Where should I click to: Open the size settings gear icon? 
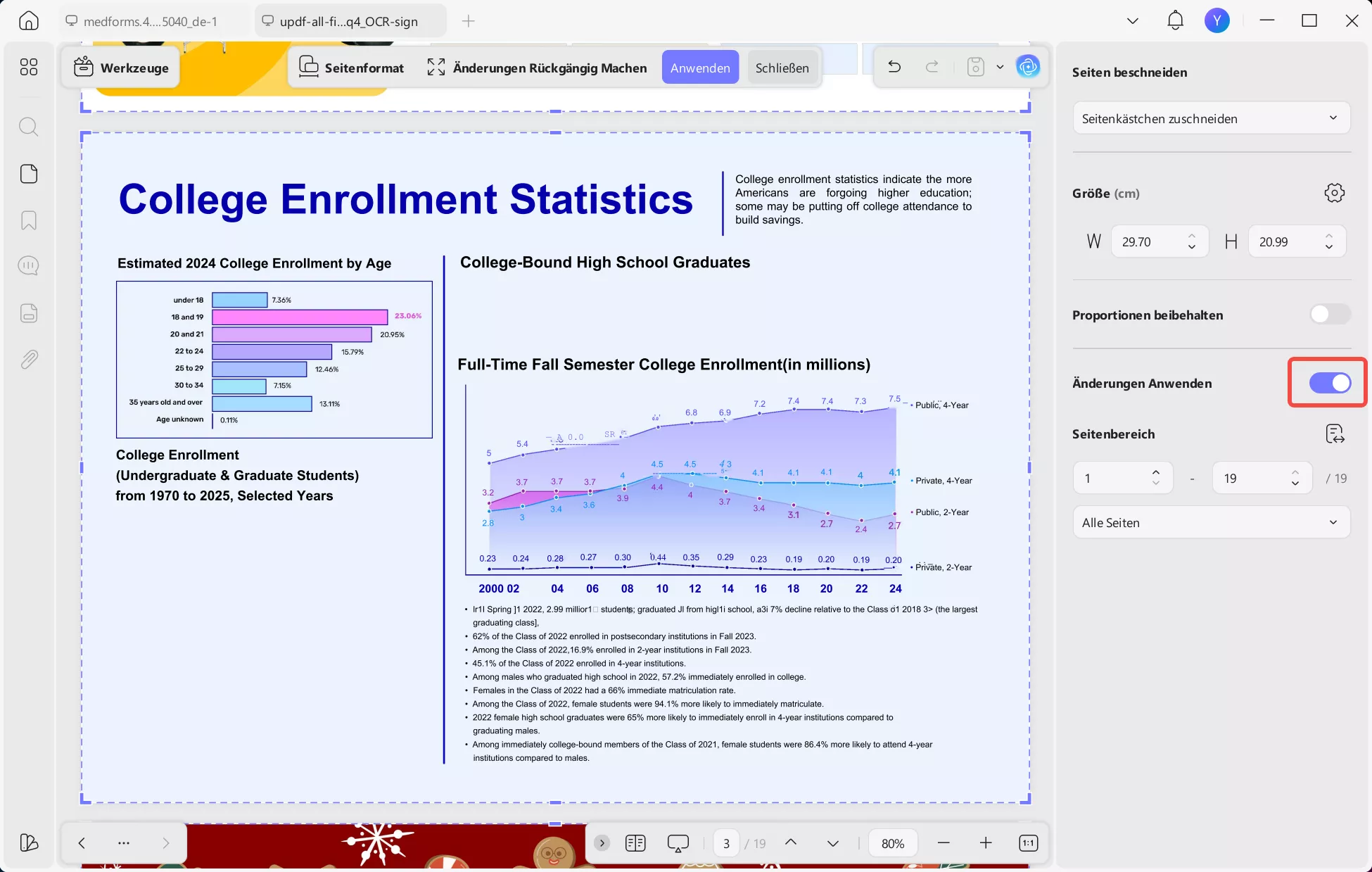1334,193
